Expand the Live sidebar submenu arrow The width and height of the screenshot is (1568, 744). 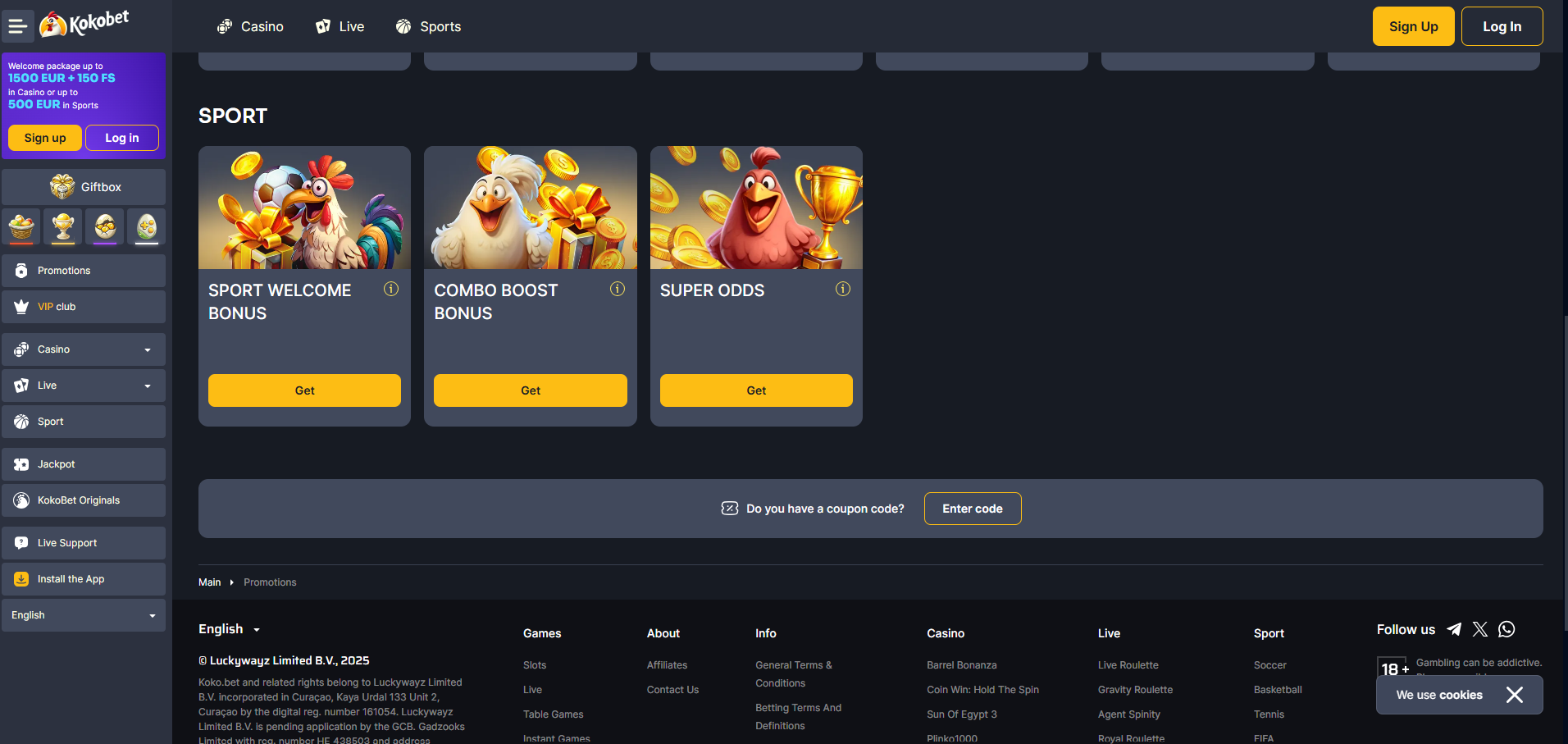coord(148,386)
